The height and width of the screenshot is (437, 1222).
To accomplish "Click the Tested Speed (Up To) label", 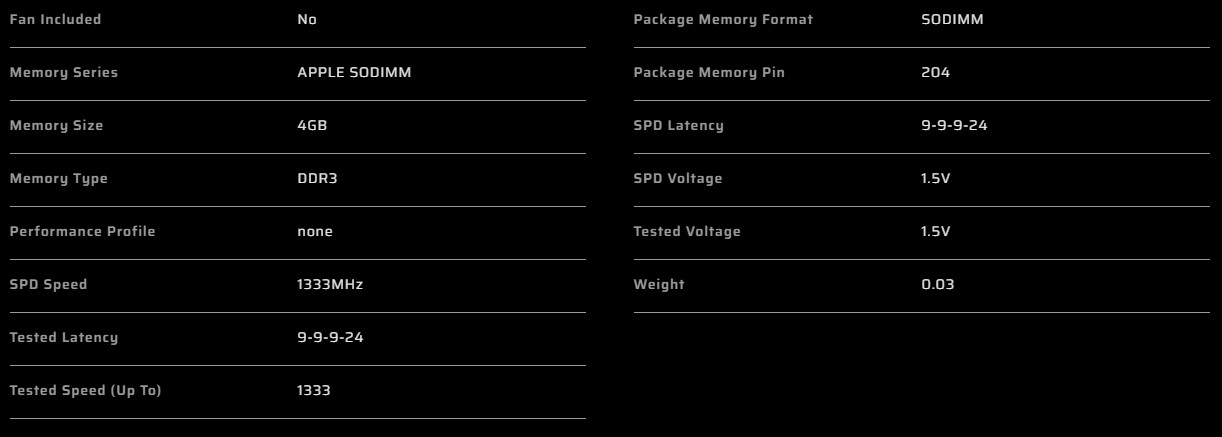I will tap(85, 391).
